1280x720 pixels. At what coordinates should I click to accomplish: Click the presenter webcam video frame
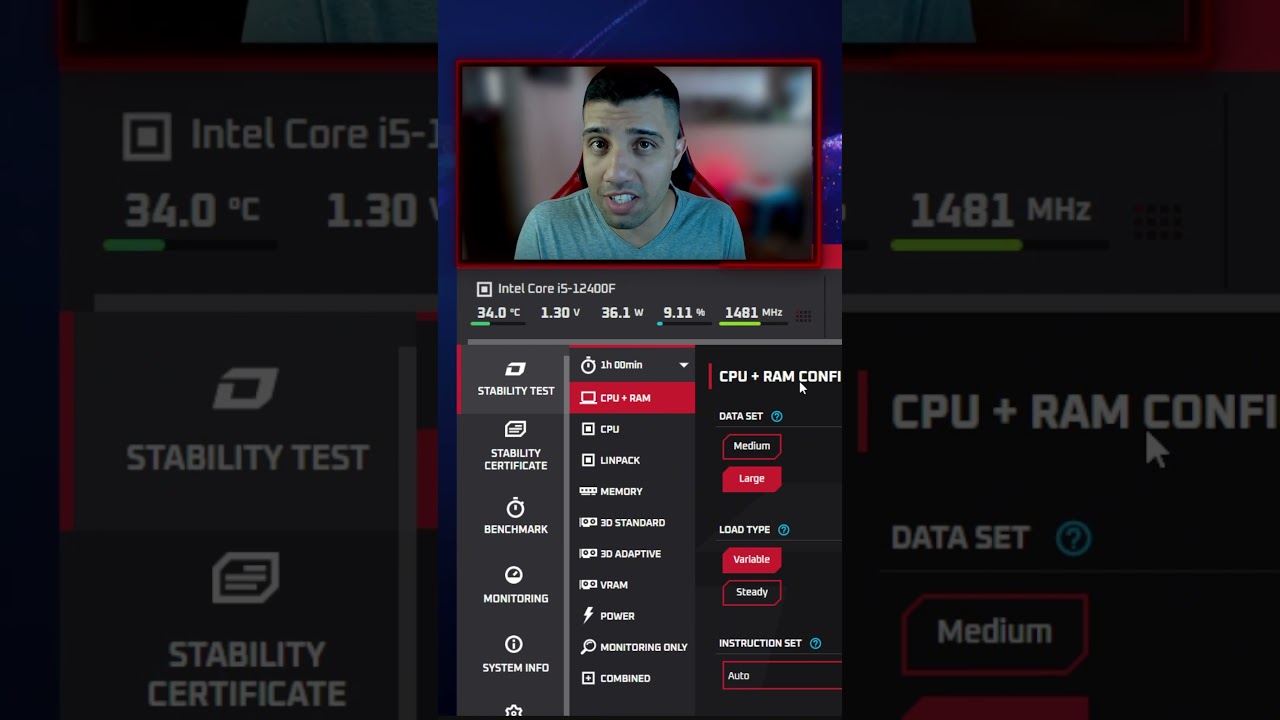638,163
